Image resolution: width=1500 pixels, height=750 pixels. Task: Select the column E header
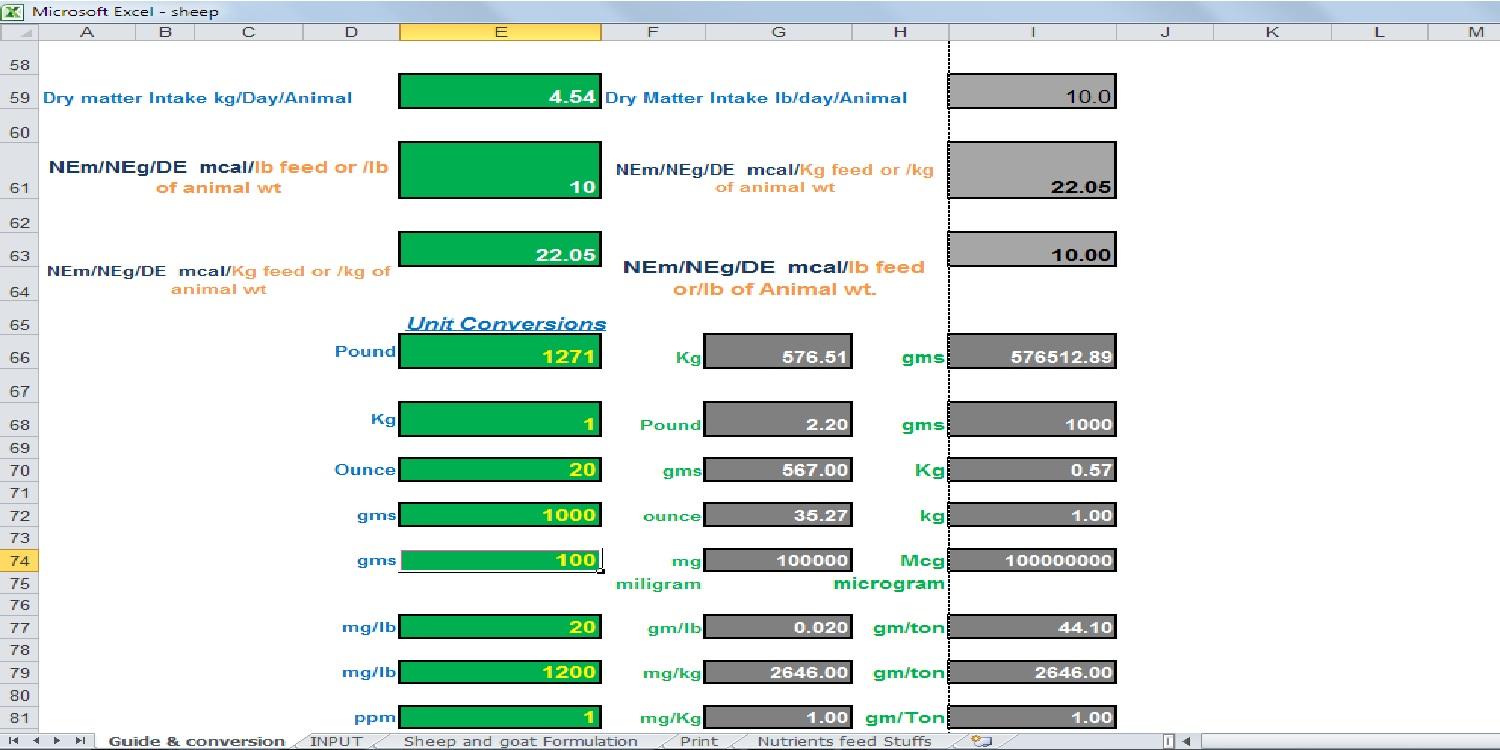click(500, 32)
